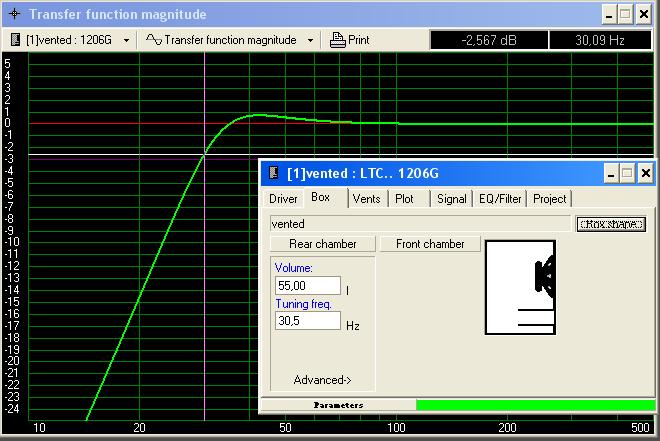Open the EQ/Filter tab
The height and width of the screenshot is (441, 660).
tap(500, 199)
